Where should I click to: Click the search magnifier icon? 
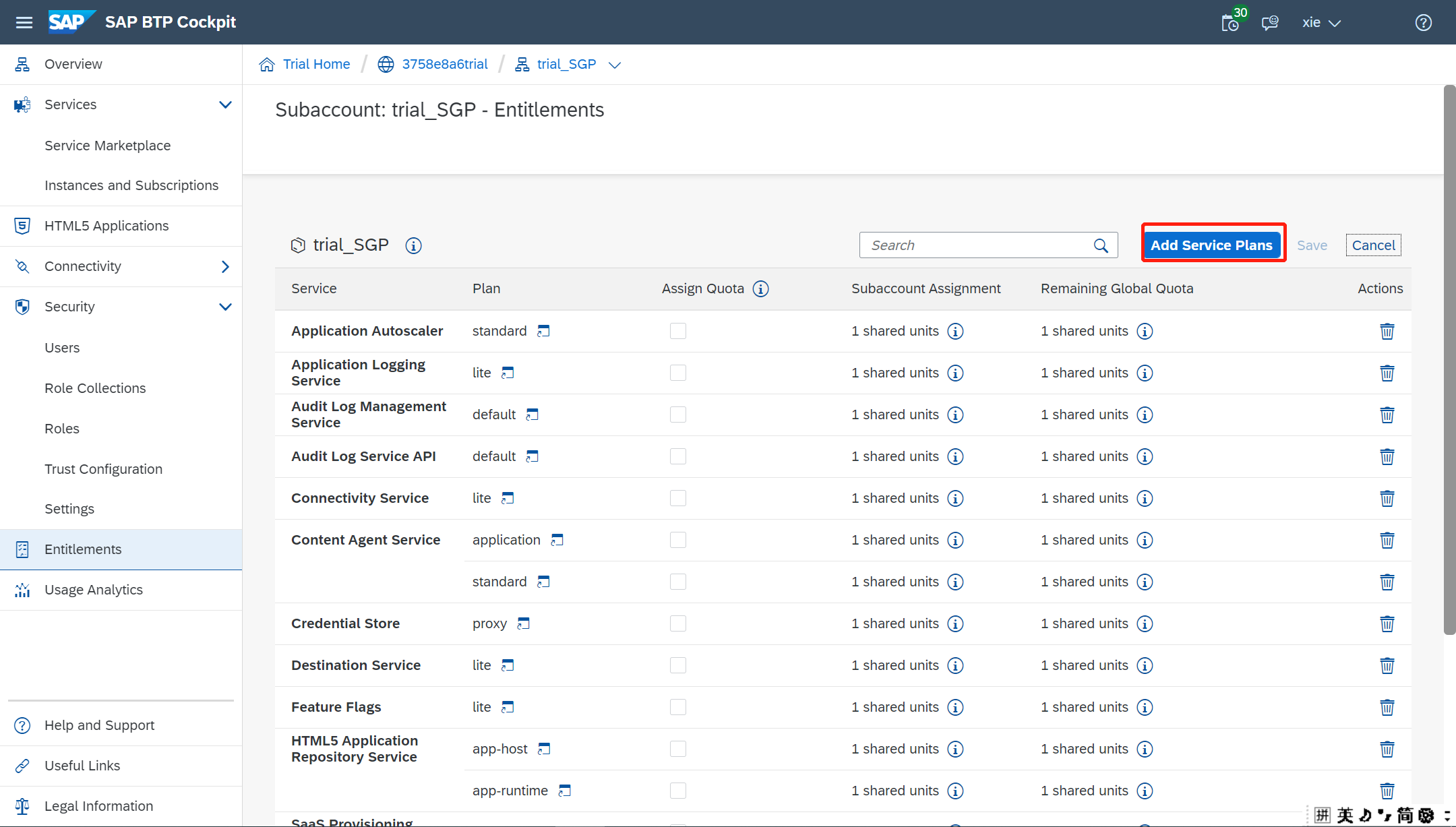(1101, 246)
